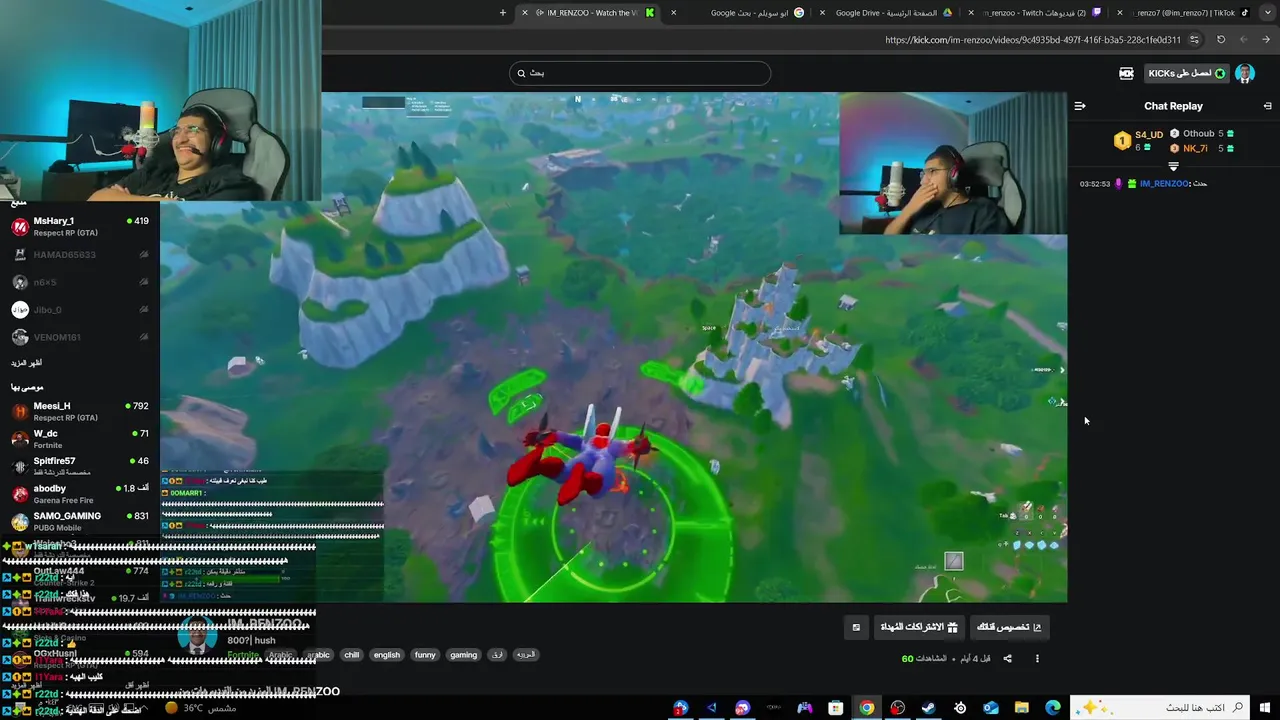Open Spitfire57 channel in sidebar

click(x=80, y=467)
